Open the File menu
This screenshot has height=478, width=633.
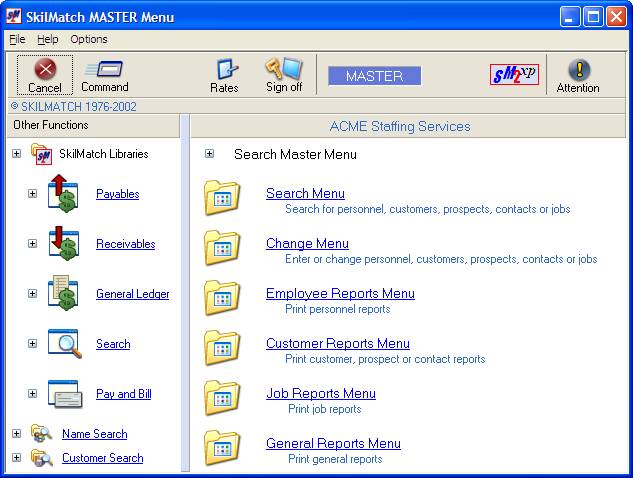17,39
